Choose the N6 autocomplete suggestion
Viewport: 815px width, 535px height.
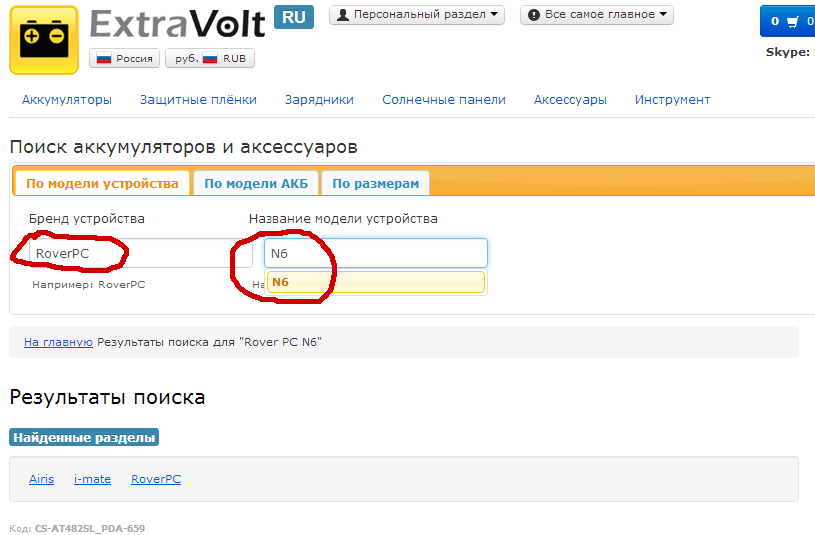tap(376, 282)
